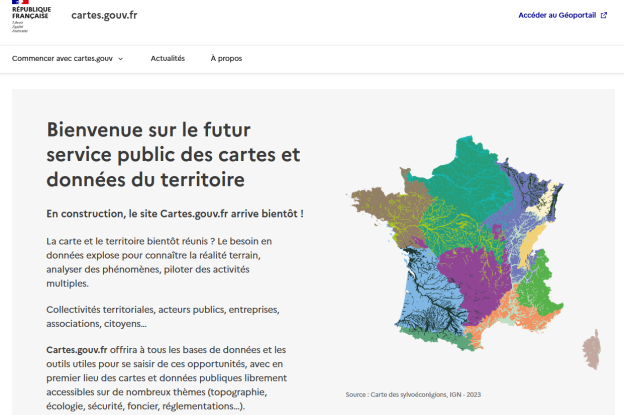Viewport: 624px width, 415px height.
Task: Open the Accéder au Géoportail link
Action: click(562, 15)
